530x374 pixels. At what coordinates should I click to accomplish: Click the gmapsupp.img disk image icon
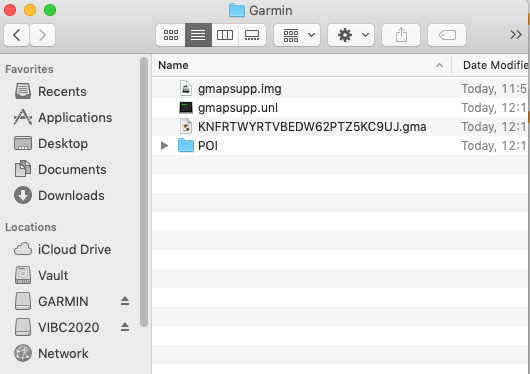(x=186, y=89)
